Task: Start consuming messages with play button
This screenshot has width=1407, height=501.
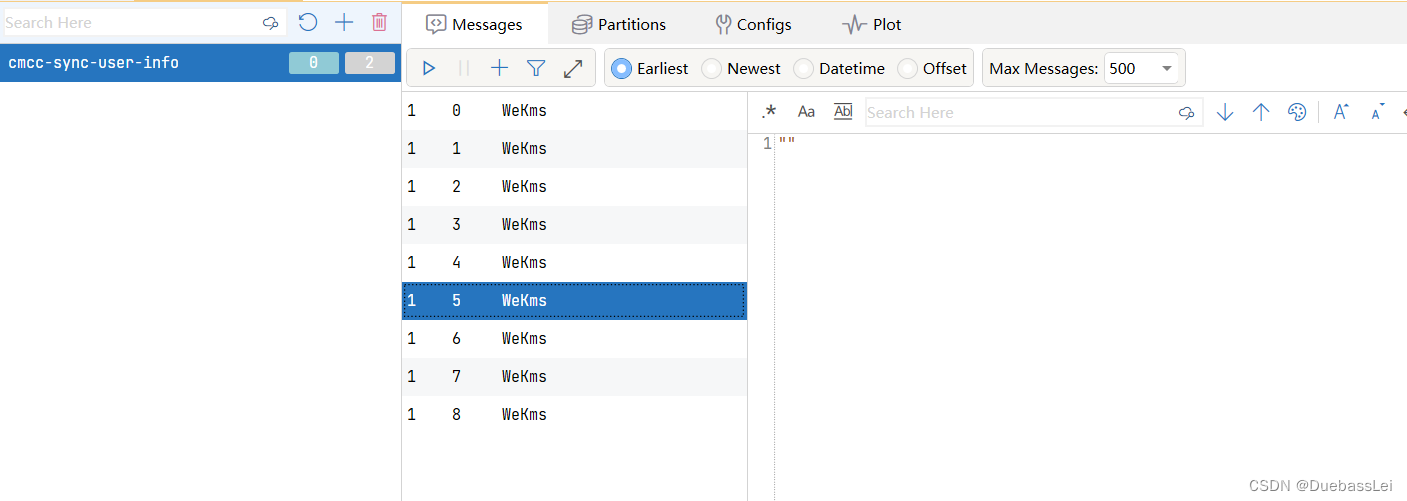Action: click(429, 68)
